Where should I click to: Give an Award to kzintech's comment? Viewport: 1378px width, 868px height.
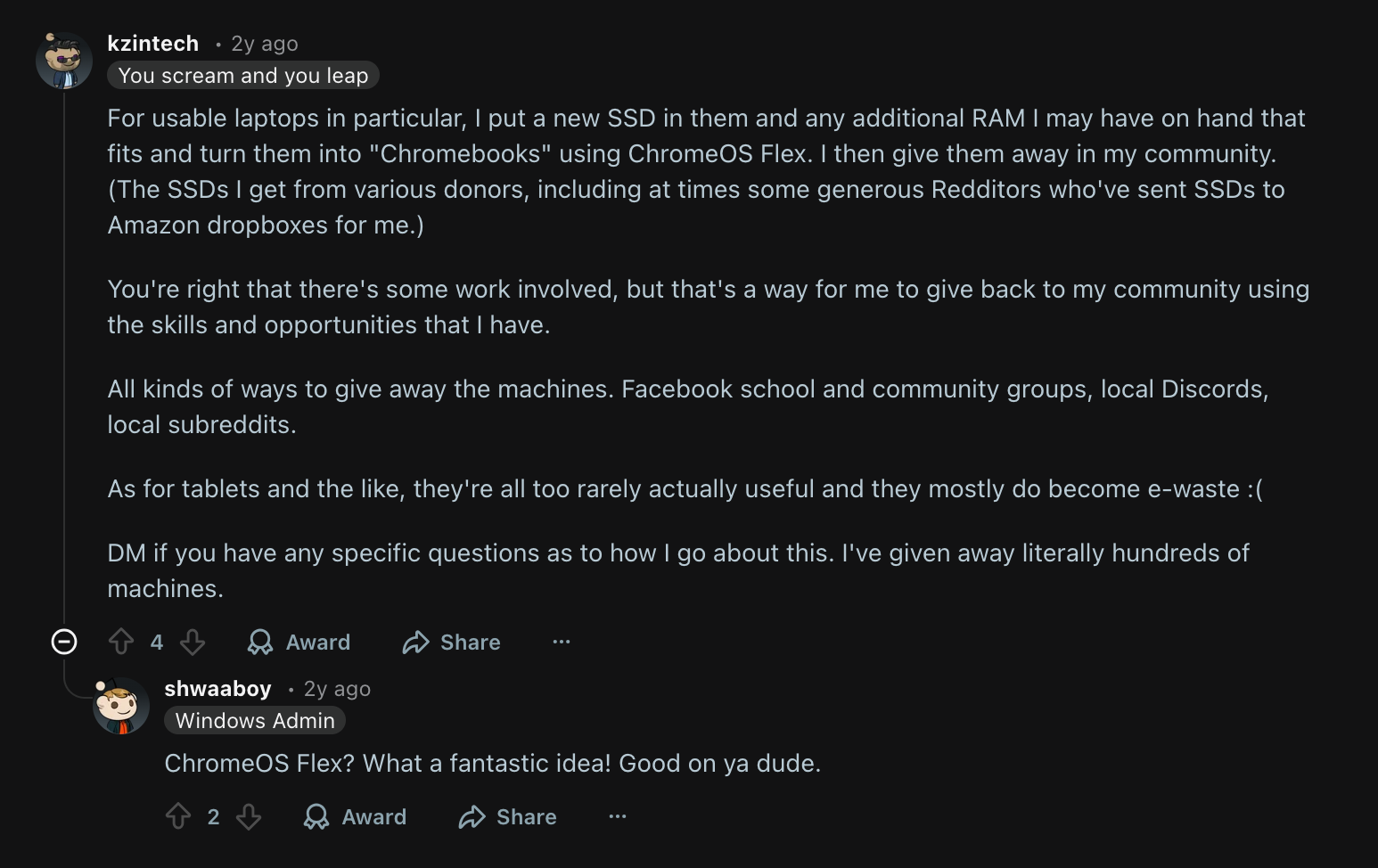coord(299,642)
